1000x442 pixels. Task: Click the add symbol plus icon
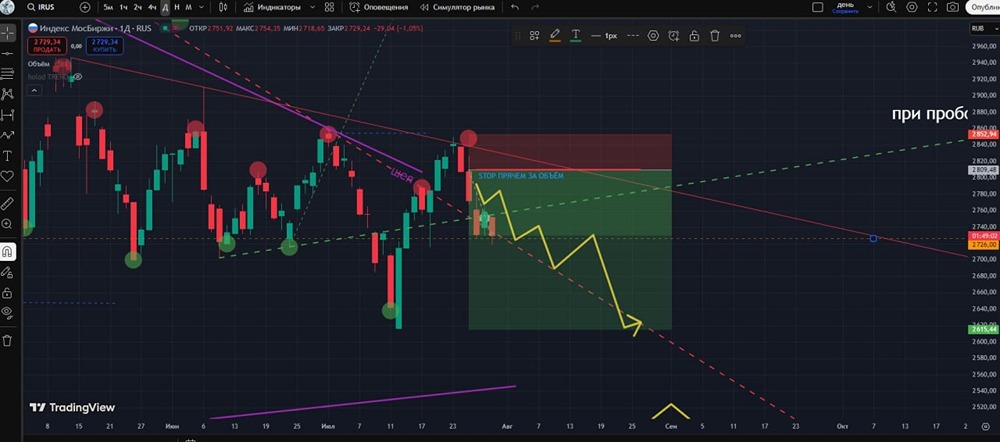click(85, 8)
